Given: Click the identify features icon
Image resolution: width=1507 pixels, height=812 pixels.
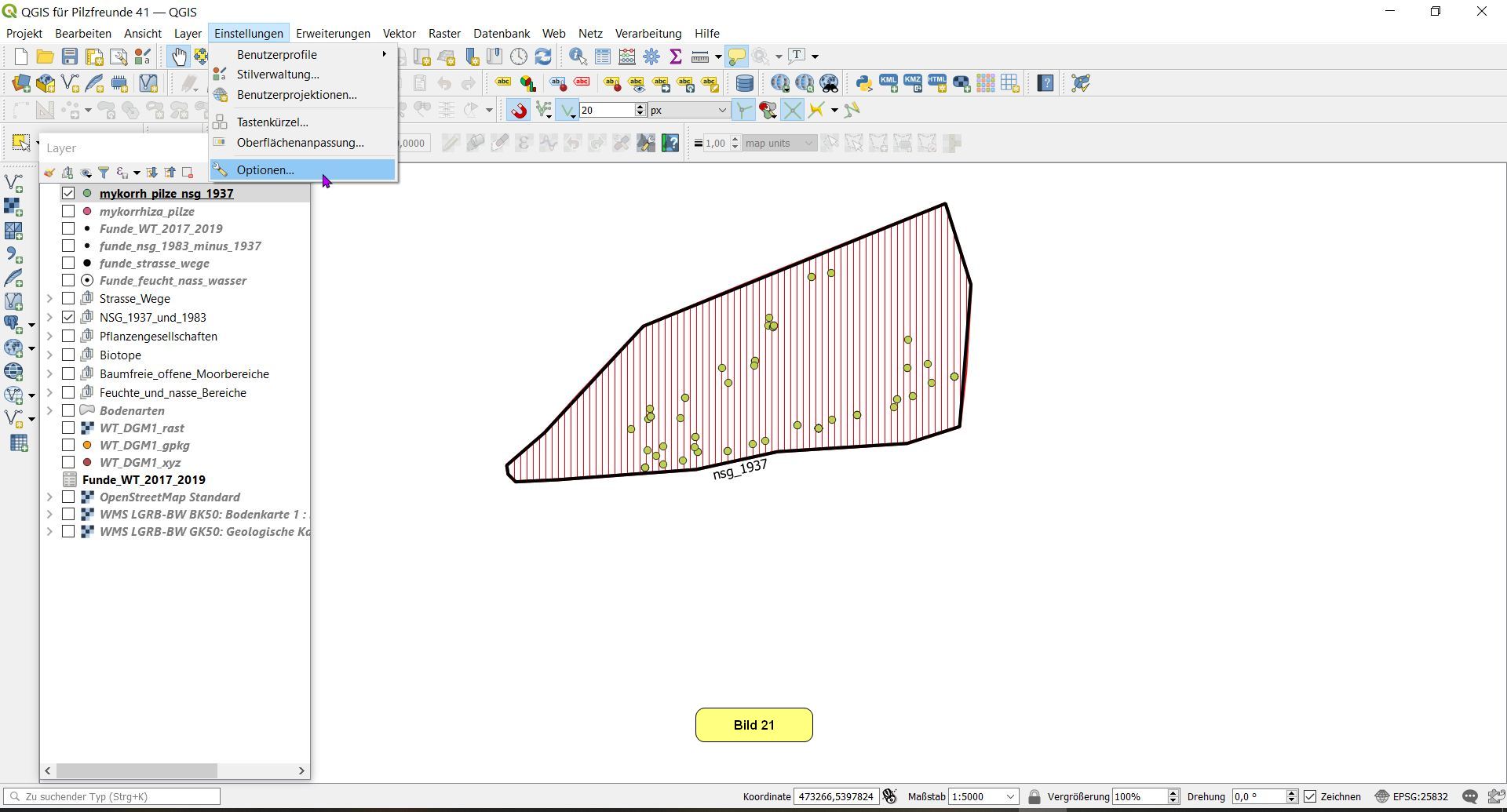Looking at the screenshot, I should [x=578, y=56].
